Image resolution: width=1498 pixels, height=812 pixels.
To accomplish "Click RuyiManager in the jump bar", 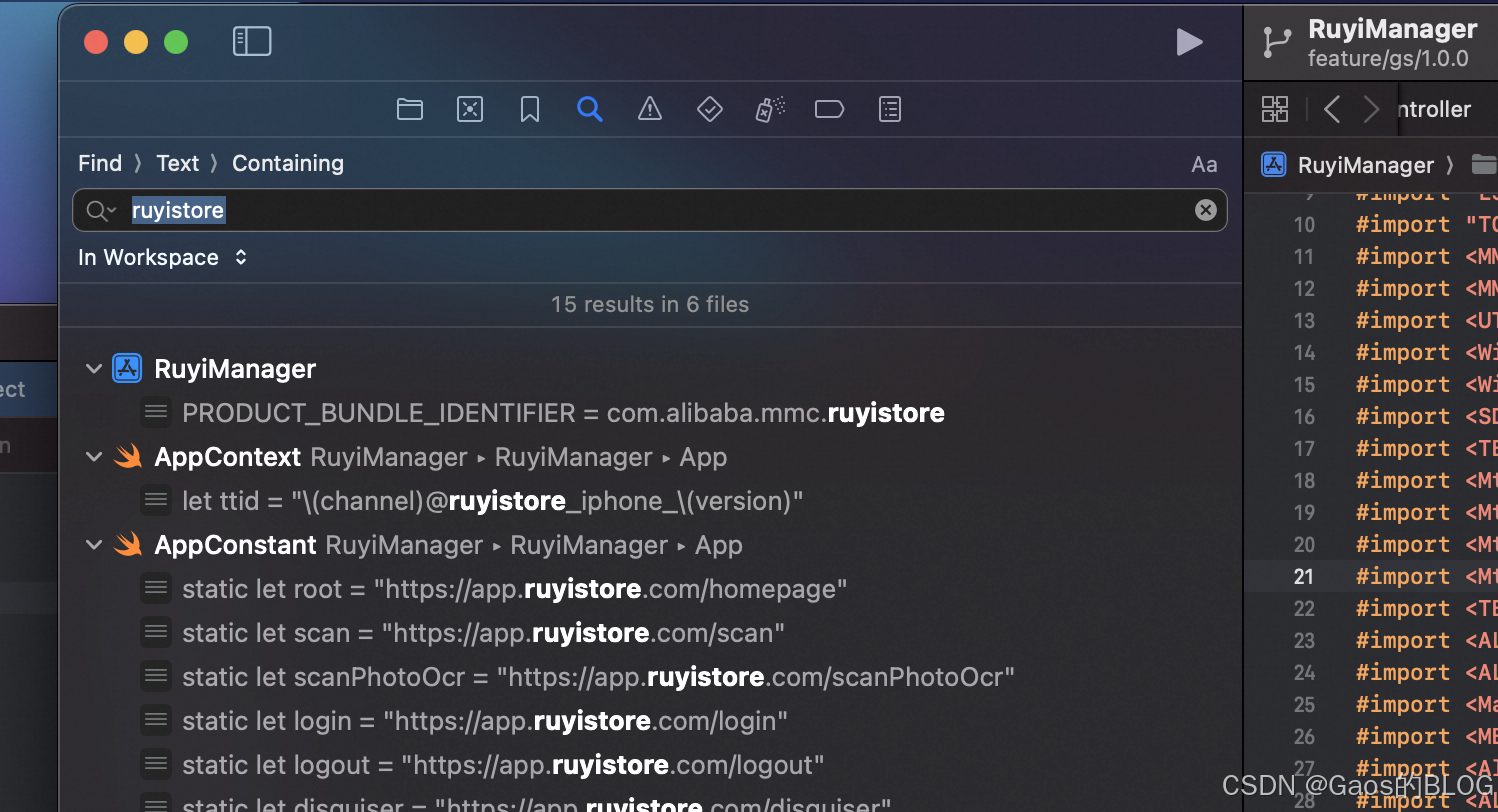I will point(1366,165).
